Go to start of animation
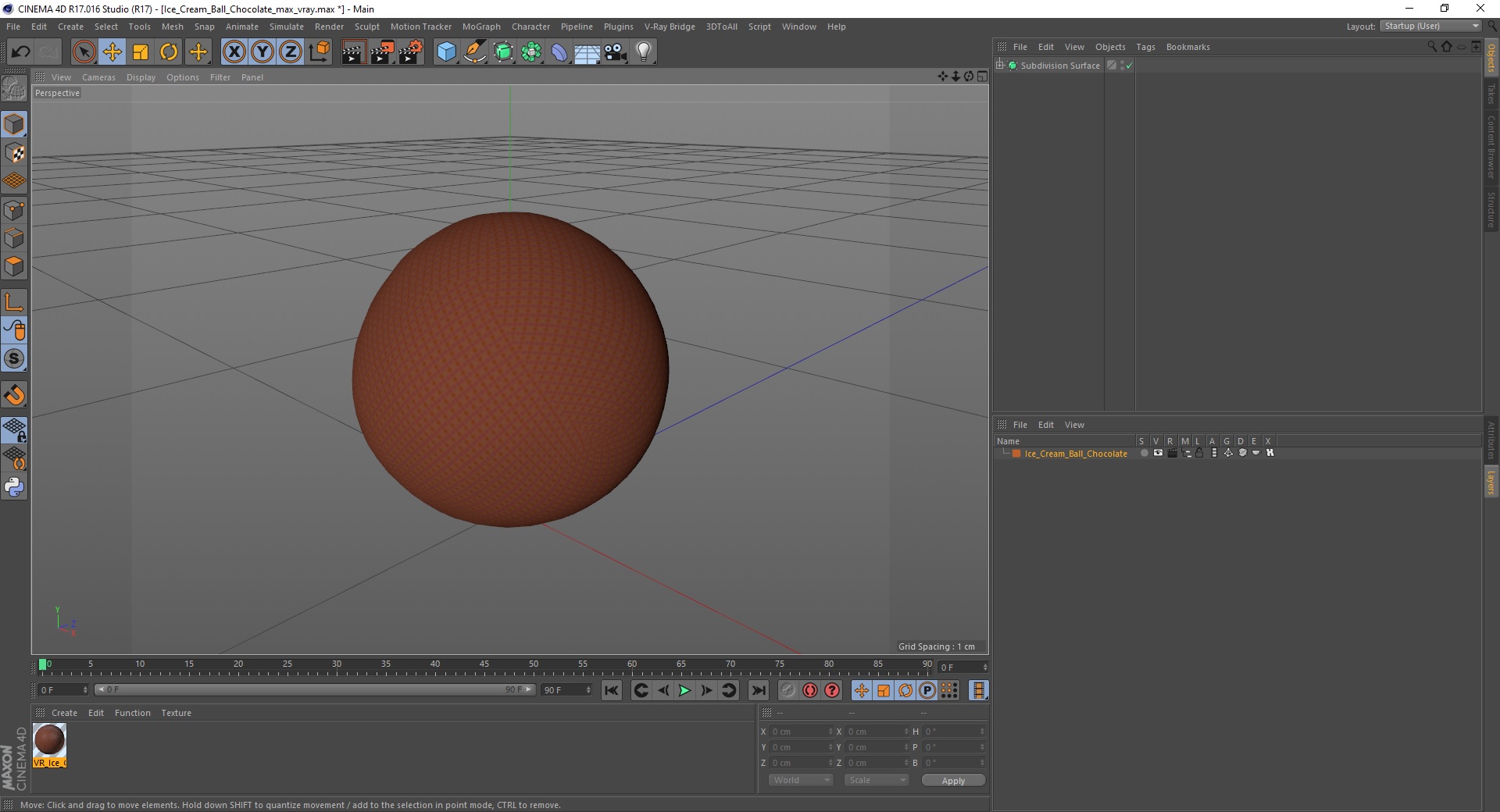1500x812 pixels. point(612,690)
